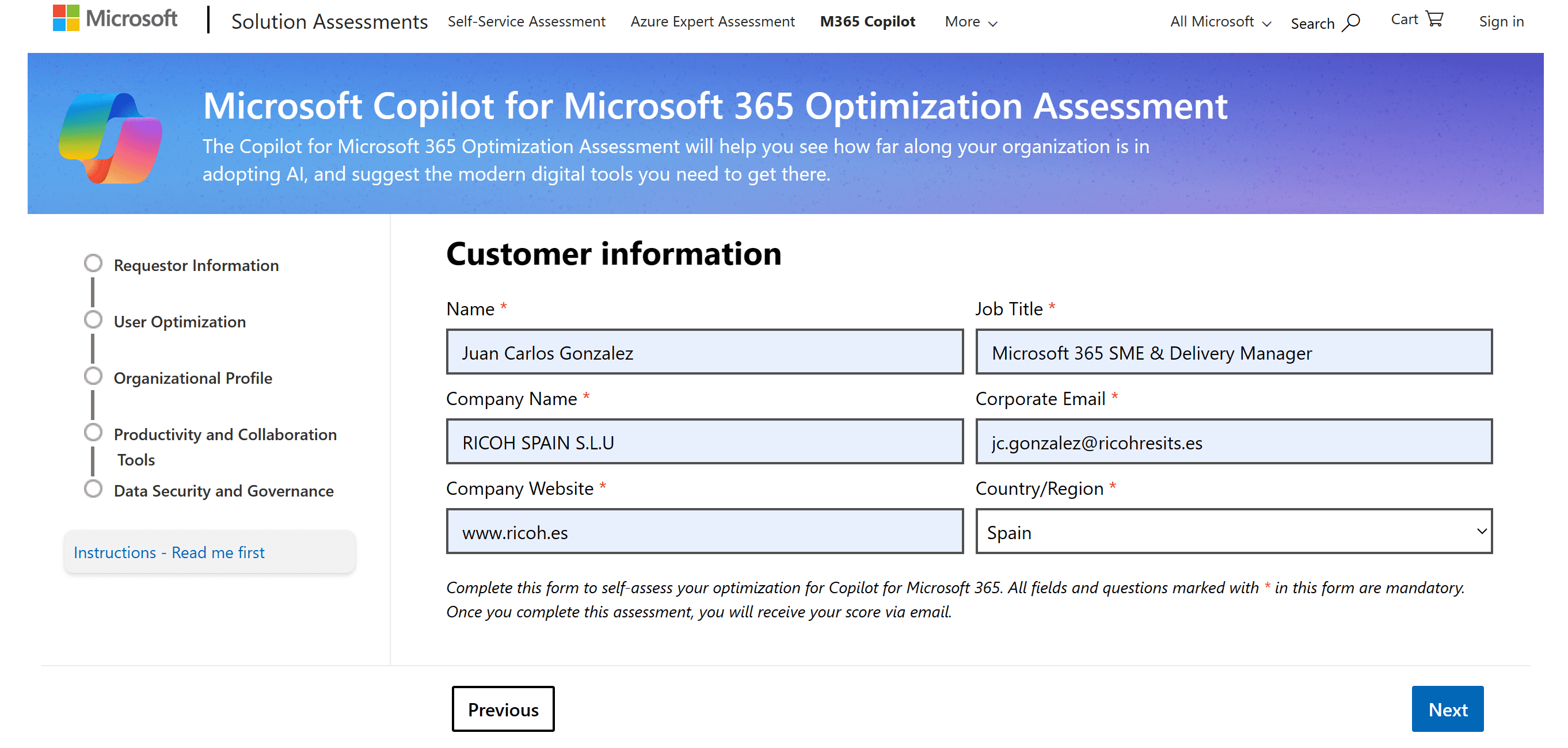Click the Cart text link
Image resolution: width=1568 pixels, height=748 pixels.
tap(1405, 20)
